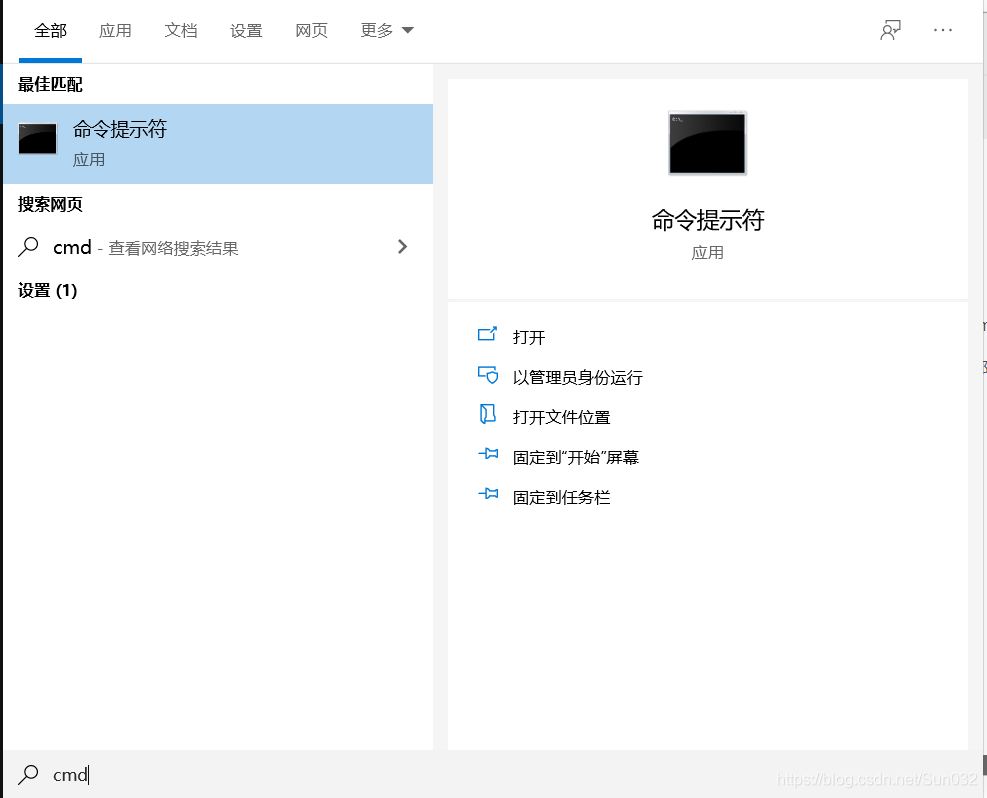
Task: Click the 以管理员身份运行 shield icon
Action: pyautogui.click(x=489, y=376)
